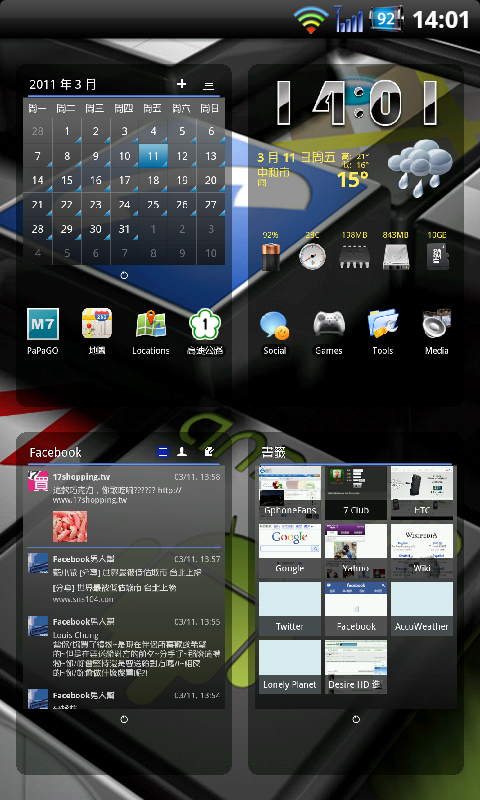The width and height of the screenshot is (480, 800).
Task: Tap the 843MB internal storage icon
Action: 395,257
